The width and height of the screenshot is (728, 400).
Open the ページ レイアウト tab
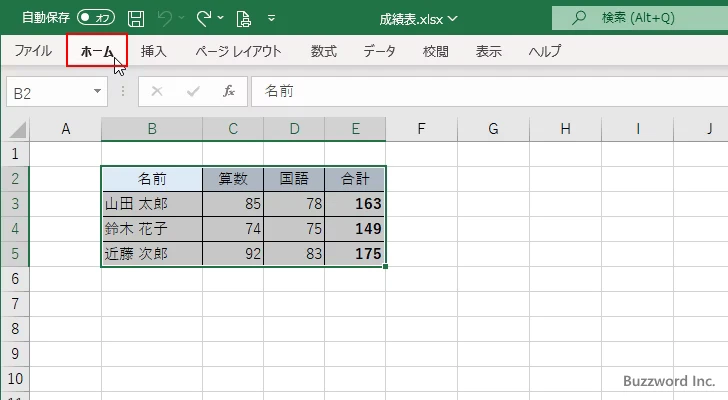point(238,51)
